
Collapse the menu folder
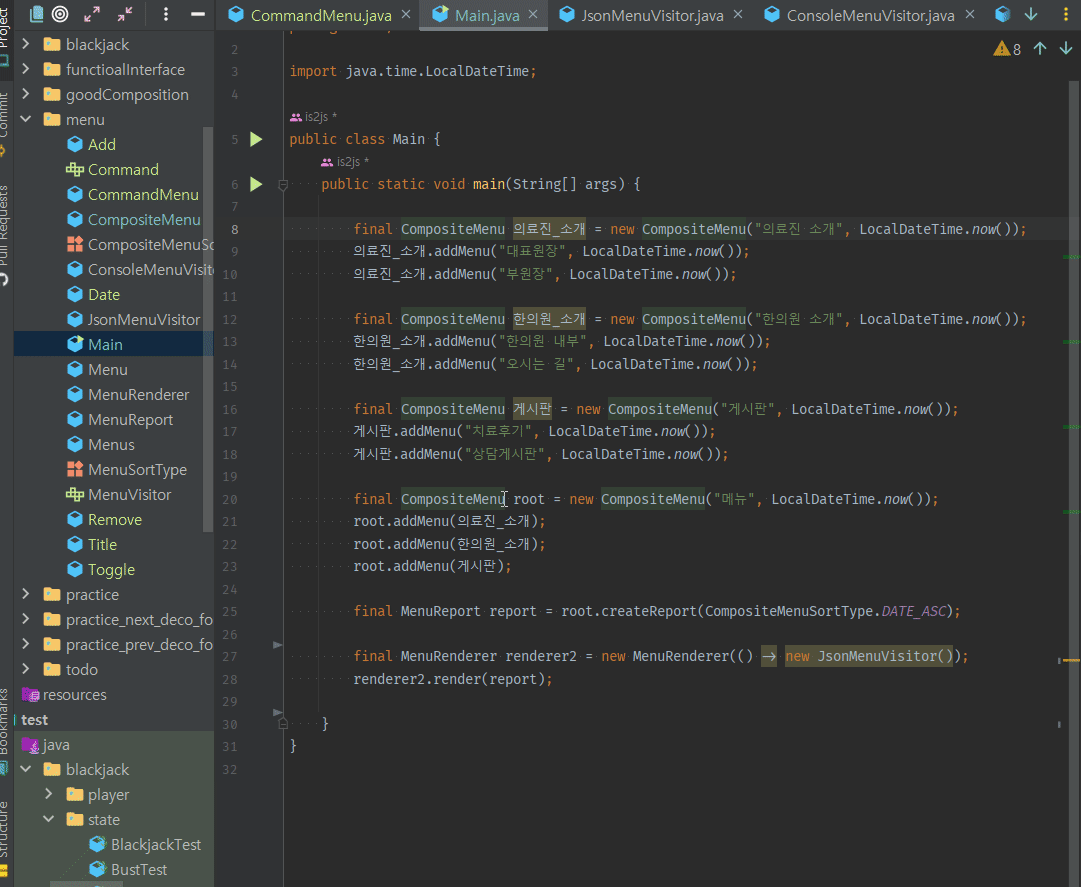tap(26, 120)
